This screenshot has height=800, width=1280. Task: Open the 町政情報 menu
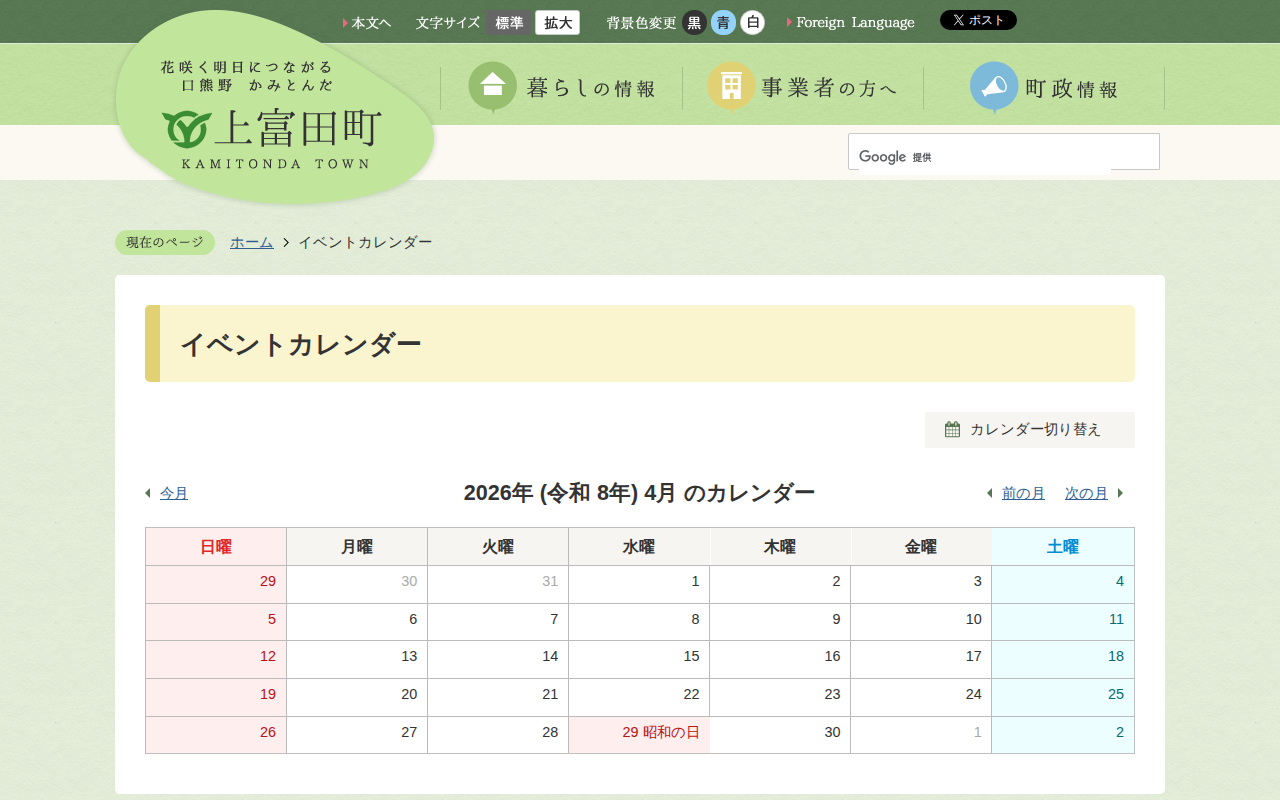pos(1071,89)
